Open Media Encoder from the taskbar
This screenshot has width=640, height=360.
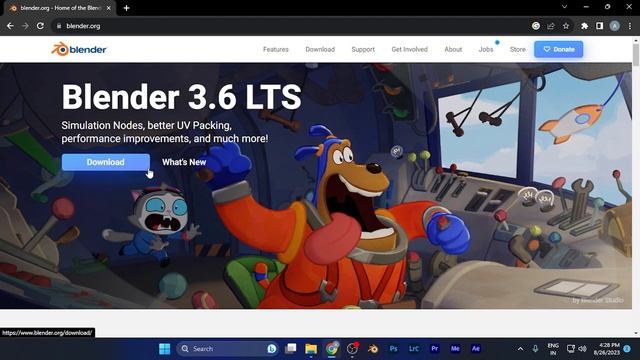pyautogui.click(x=455, y=349)
